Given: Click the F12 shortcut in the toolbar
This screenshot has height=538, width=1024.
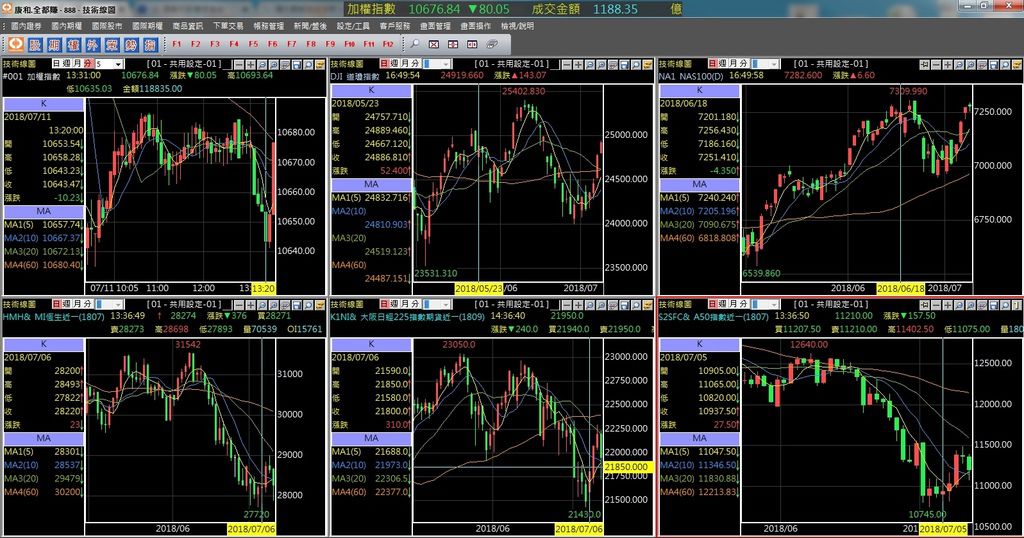Looking at the screenshot, I should pos(388,44).
